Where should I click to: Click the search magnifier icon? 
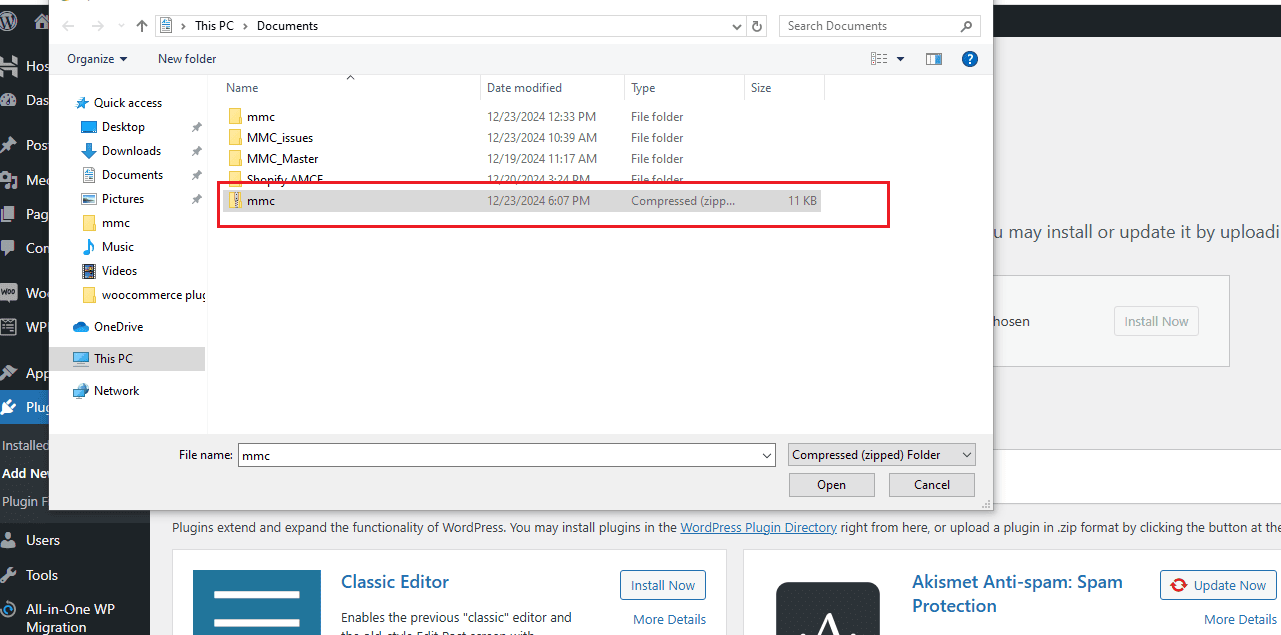point(967,26)
